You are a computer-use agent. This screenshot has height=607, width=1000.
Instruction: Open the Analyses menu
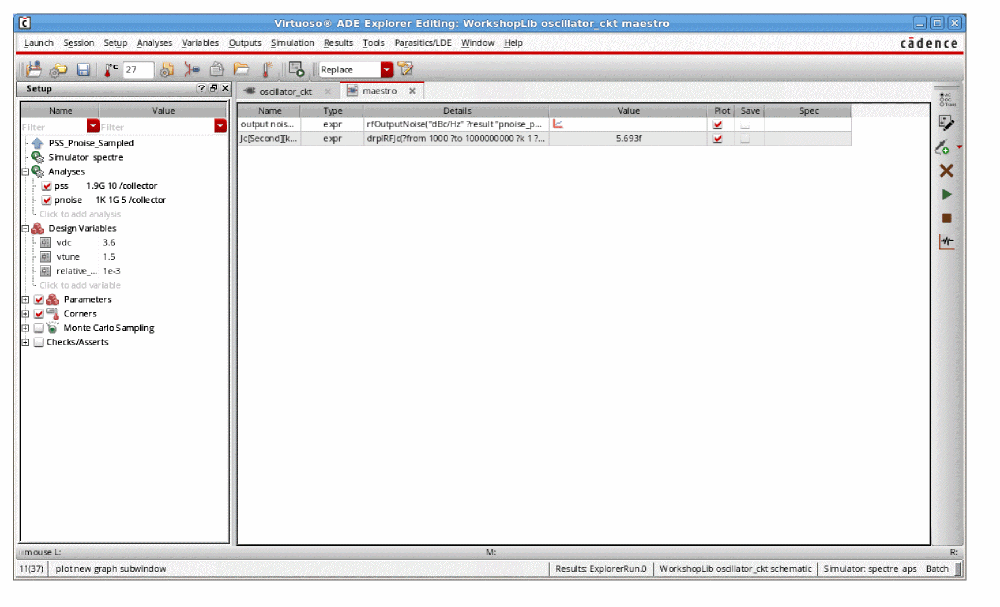click(x=154, y=43)
